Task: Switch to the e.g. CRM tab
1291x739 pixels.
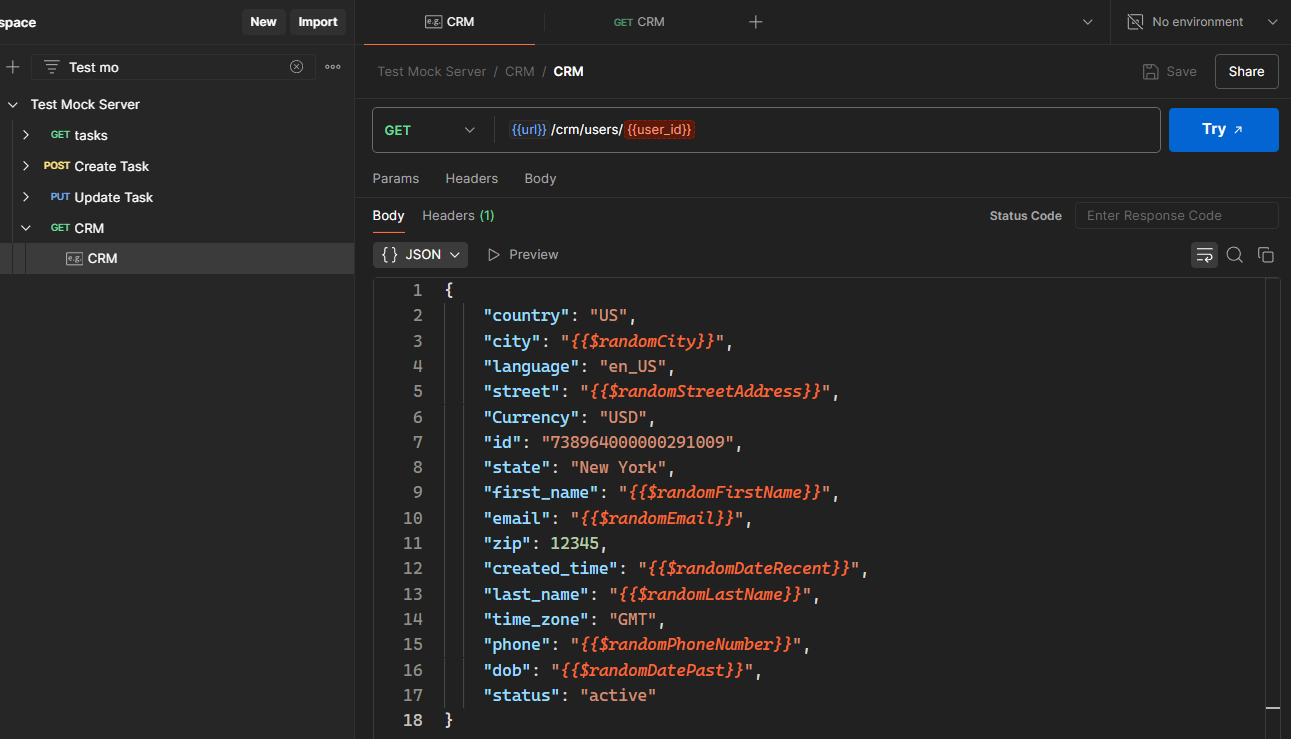Action: pyautogui.click(x=449, y=22)
